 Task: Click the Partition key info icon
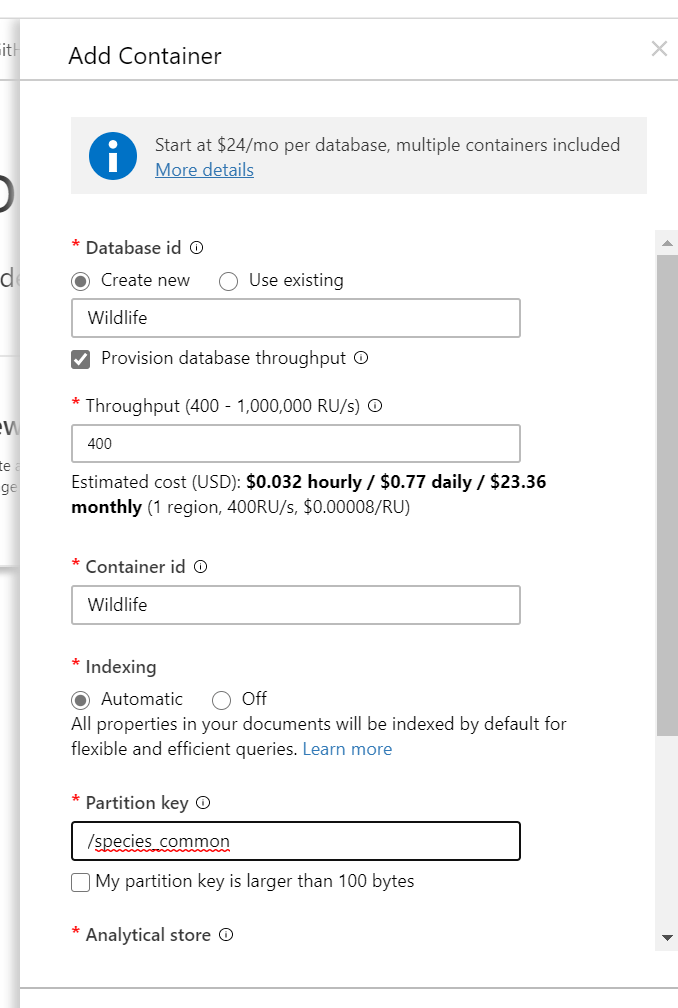coord(203,803)
